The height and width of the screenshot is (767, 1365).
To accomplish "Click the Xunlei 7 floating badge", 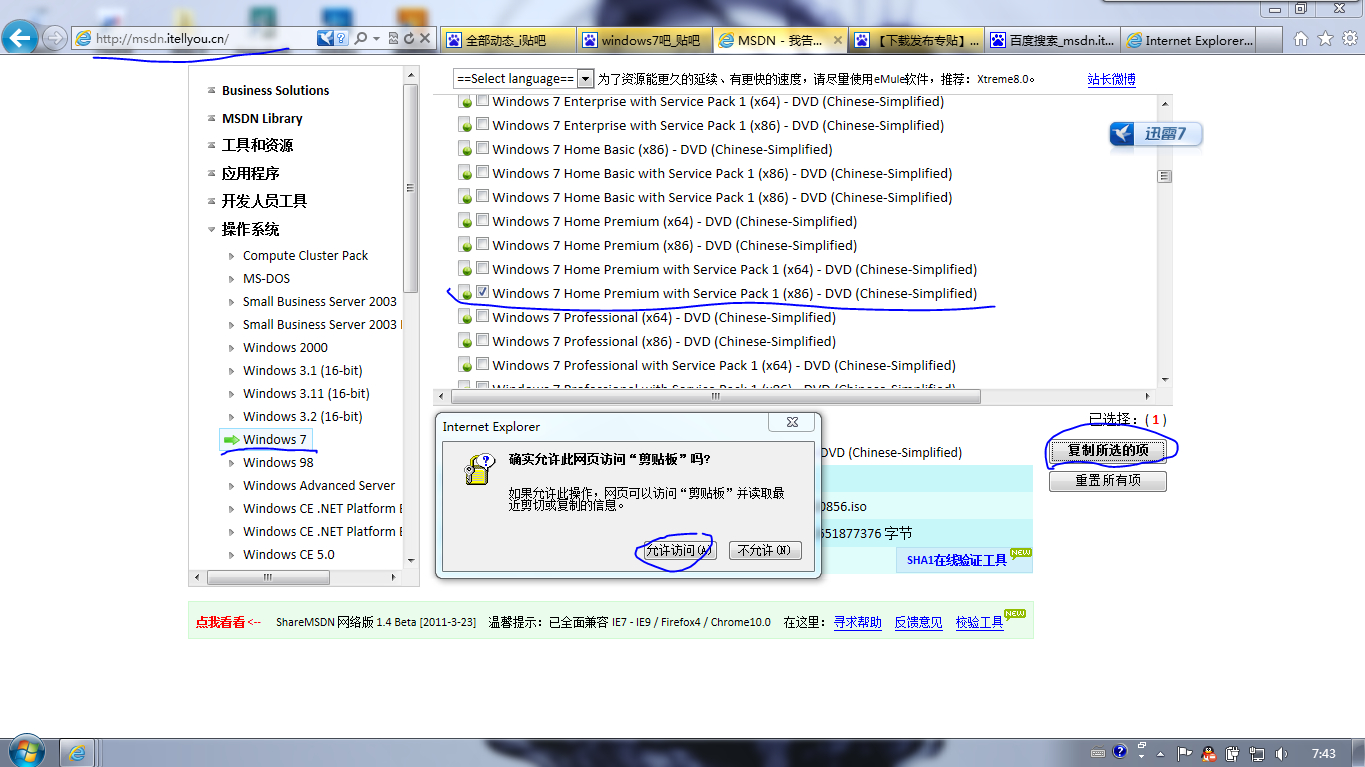I will tap(1156, 134).
